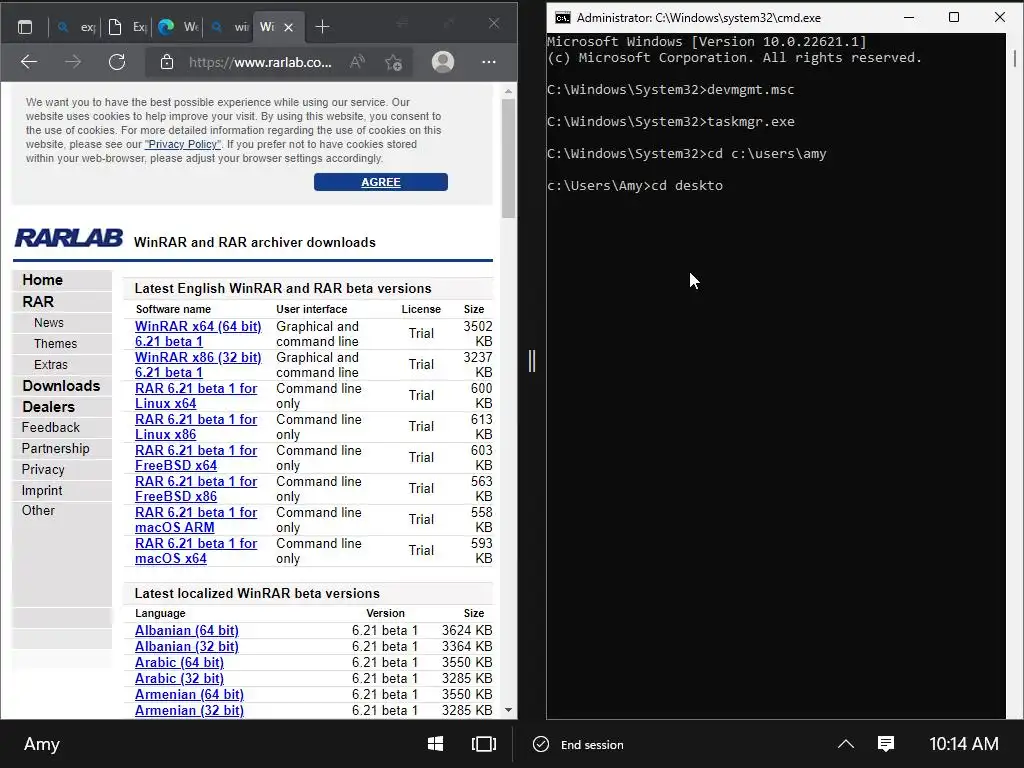Open the Edge tab actions menu icon
The width and height of the screenshot is (1024, 768).
pos(25,27)
